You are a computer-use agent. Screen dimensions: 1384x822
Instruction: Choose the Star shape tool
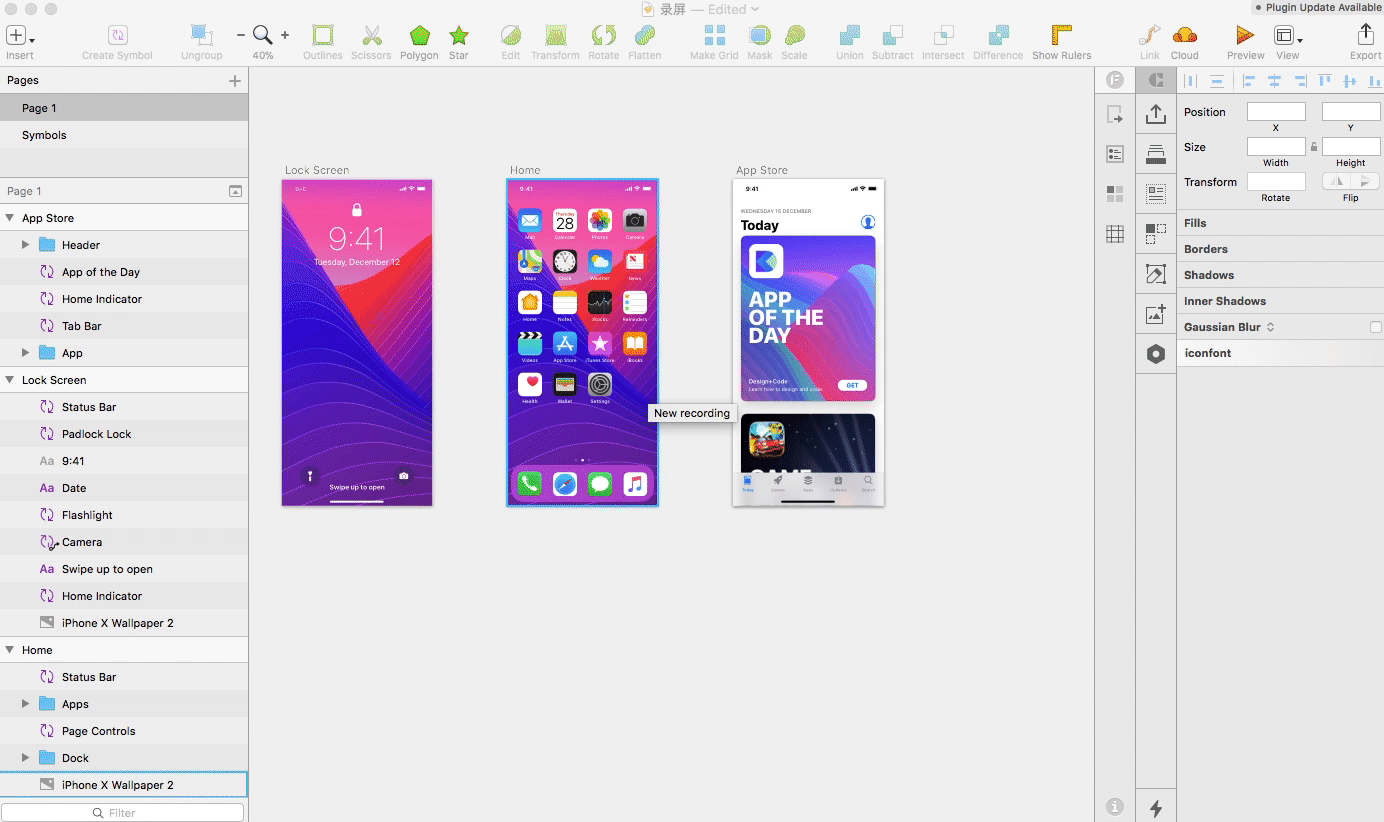click(x=458, y=37)
